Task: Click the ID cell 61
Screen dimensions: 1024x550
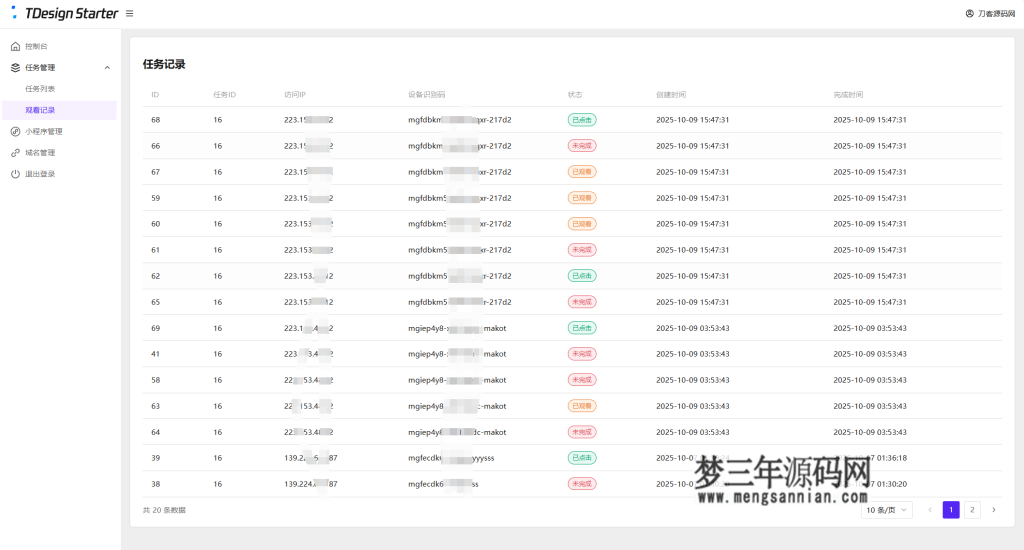Action: pyautogui.click(x=155, y=250)
